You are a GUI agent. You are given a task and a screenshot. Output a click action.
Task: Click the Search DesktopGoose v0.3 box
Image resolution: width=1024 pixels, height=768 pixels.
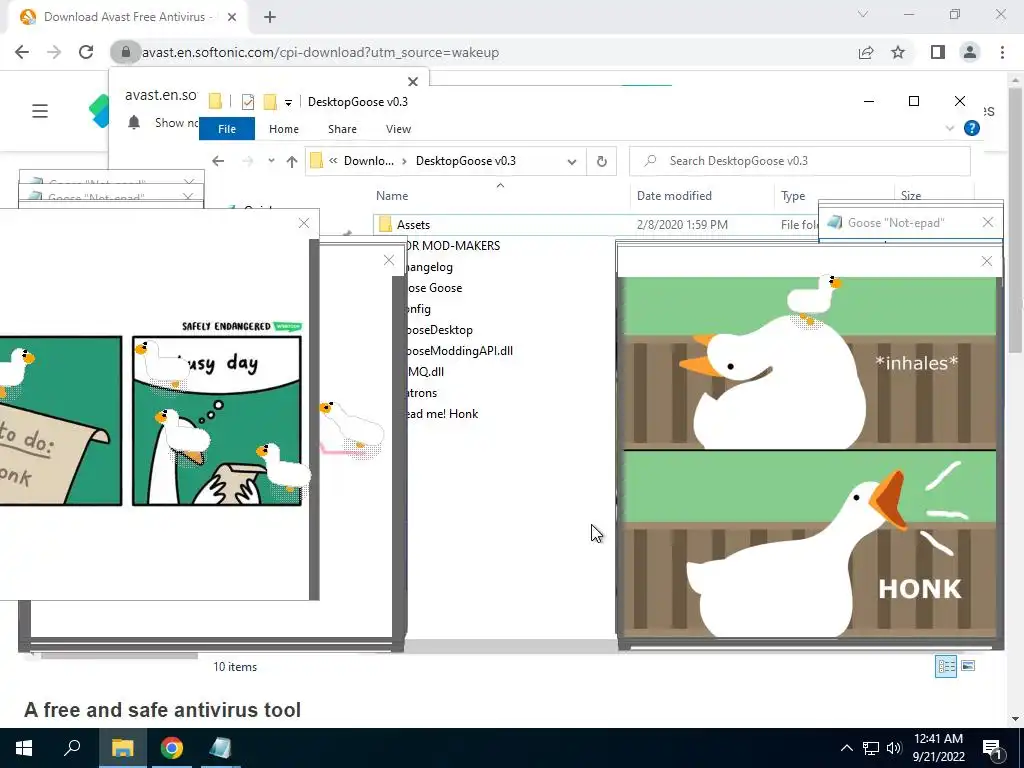799,161
